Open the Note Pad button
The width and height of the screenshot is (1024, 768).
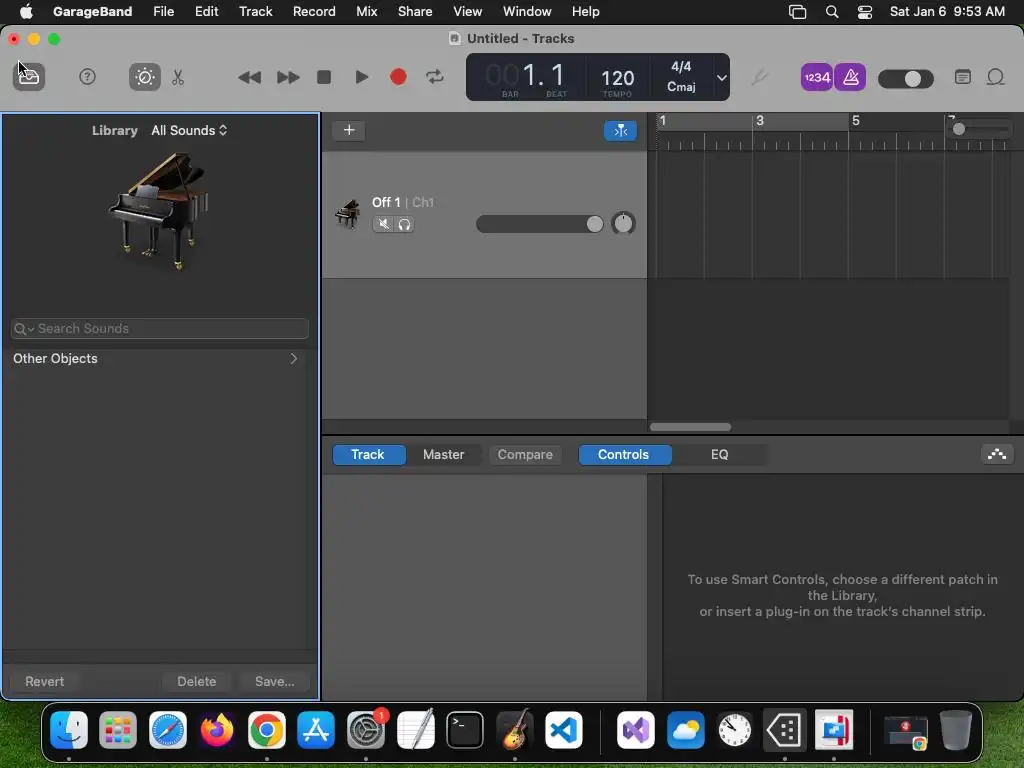pos(963,77)
